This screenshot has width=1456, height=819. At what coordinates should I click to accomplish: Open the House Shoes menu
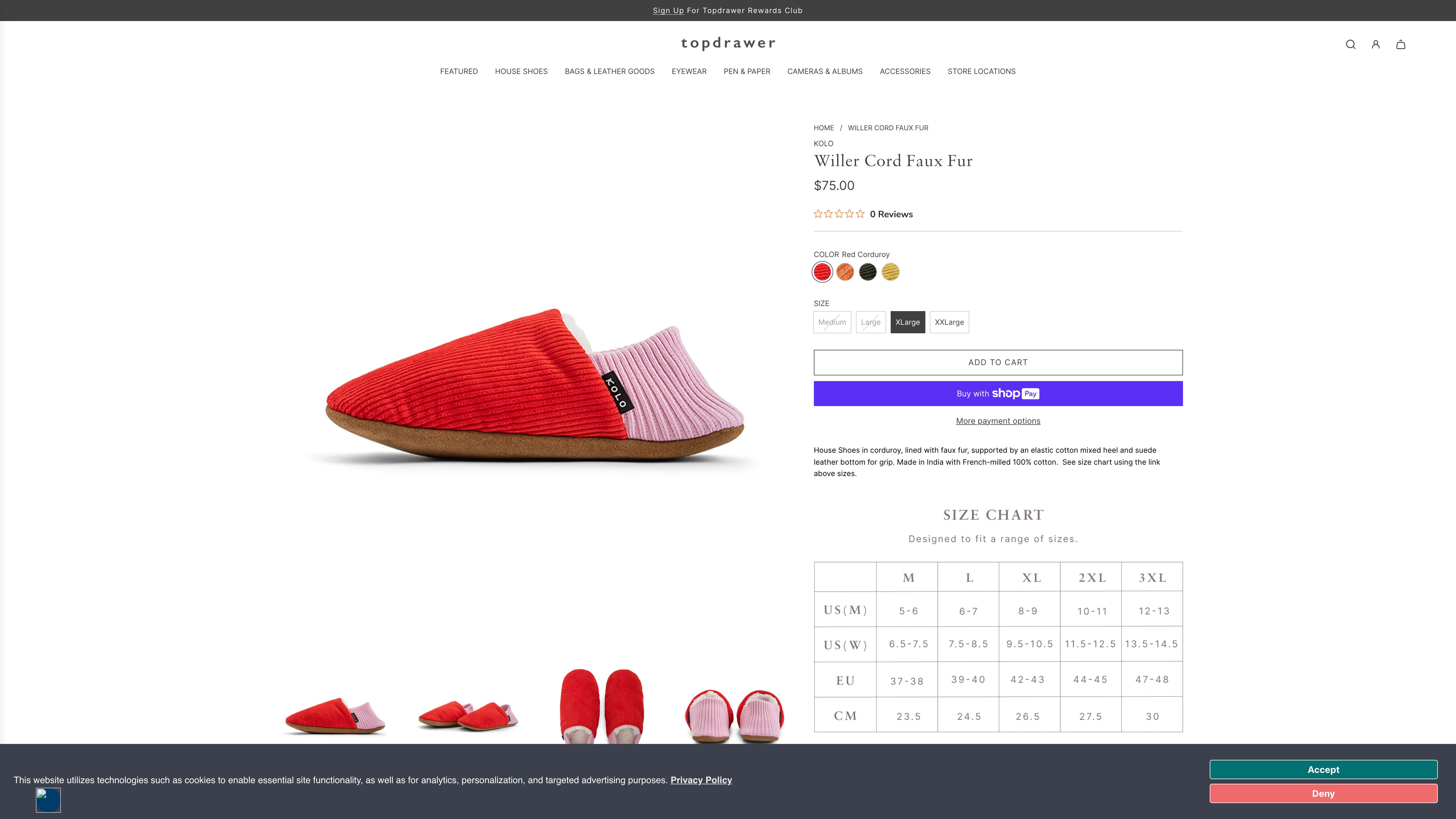point(521,71)
